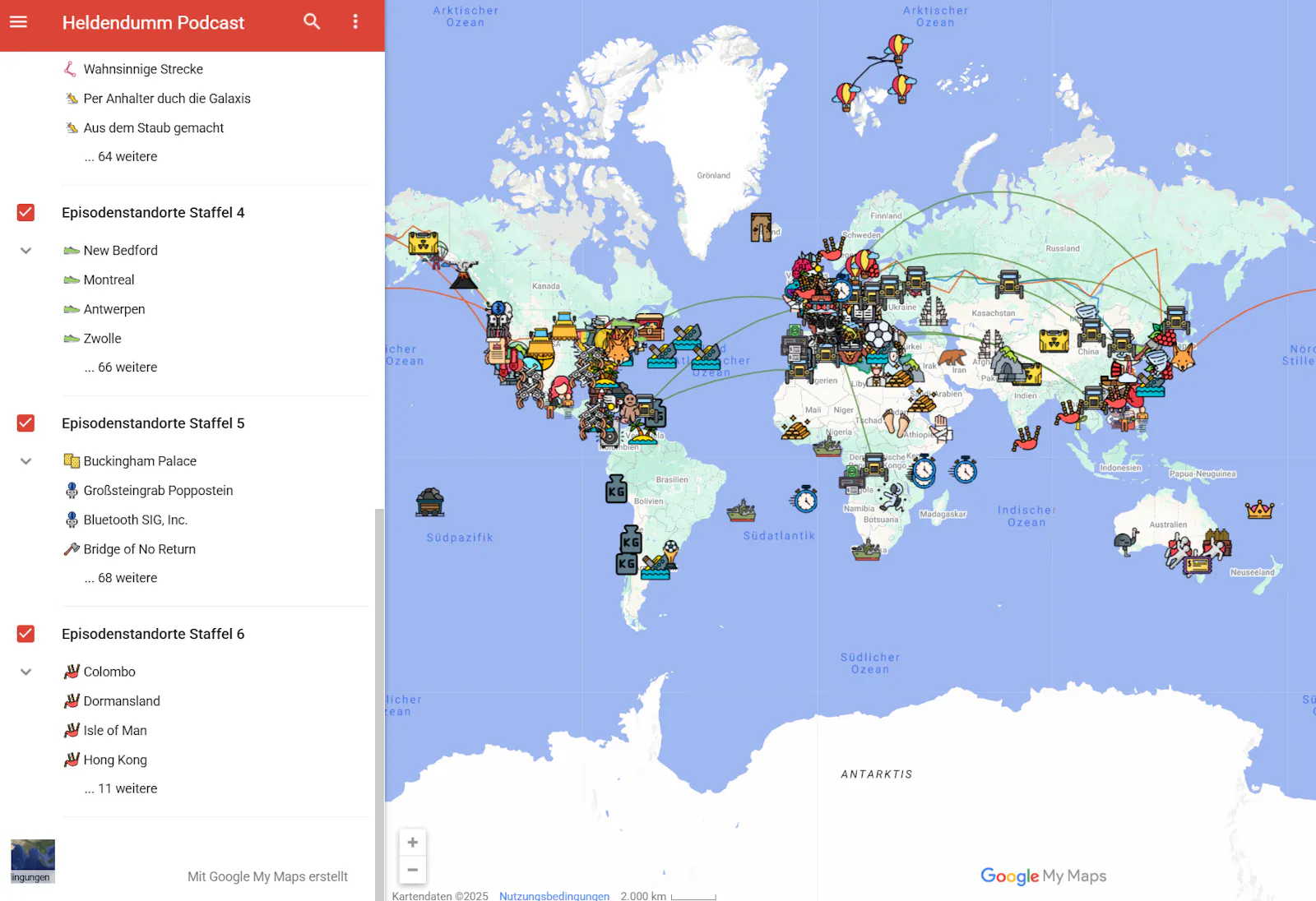Toggle Episodenstandorte Staffel 4 layer checkbox
The height and width of the screenshot is (901, 1316).
(x=25, y=212)
